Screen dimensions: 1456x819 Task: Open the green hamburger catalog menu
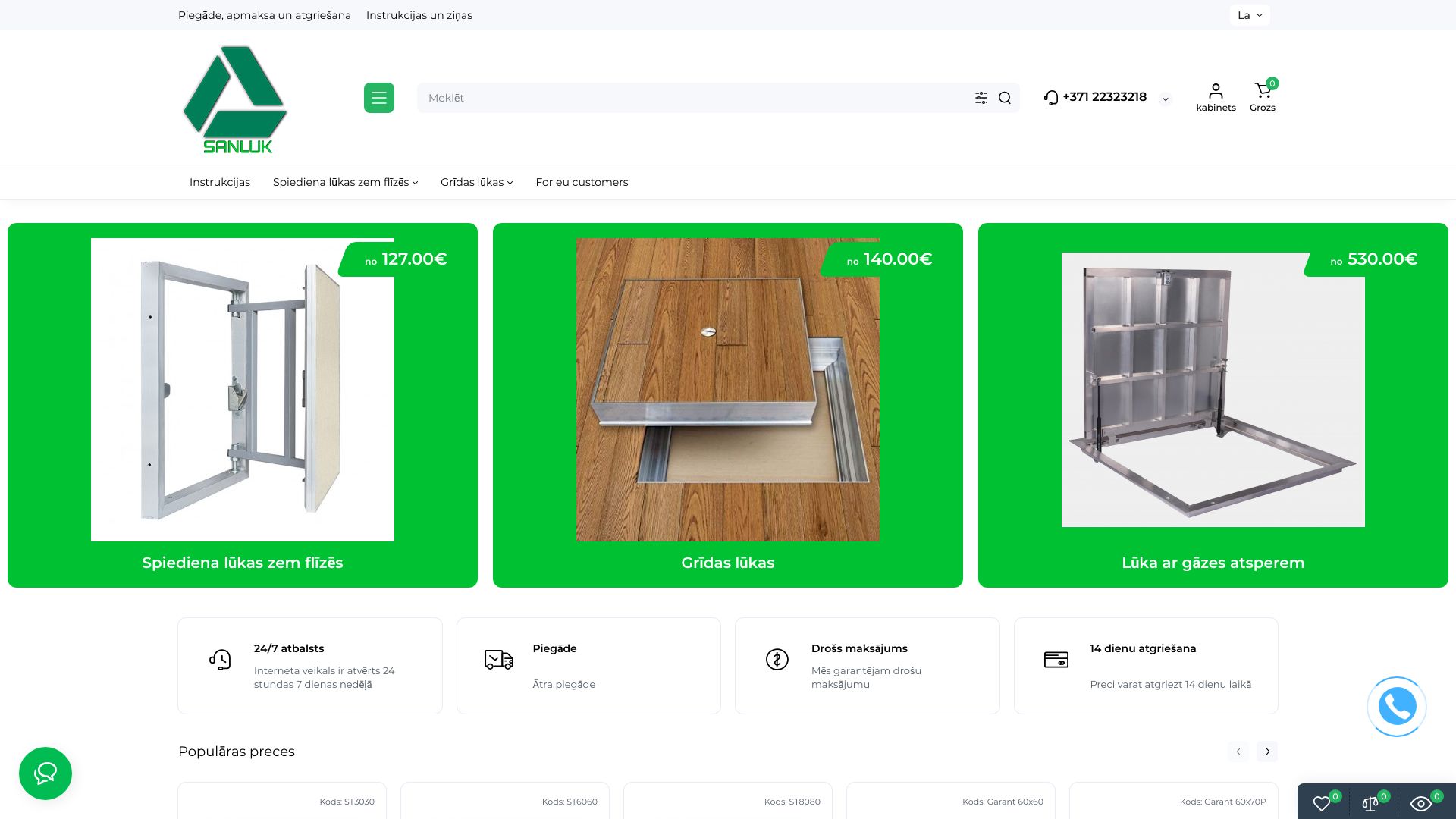378,98
